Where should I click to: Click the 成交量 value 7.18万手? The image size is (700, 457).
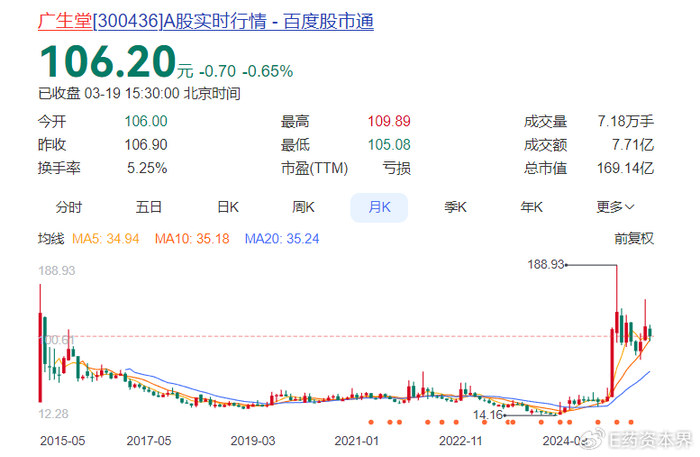625,121
